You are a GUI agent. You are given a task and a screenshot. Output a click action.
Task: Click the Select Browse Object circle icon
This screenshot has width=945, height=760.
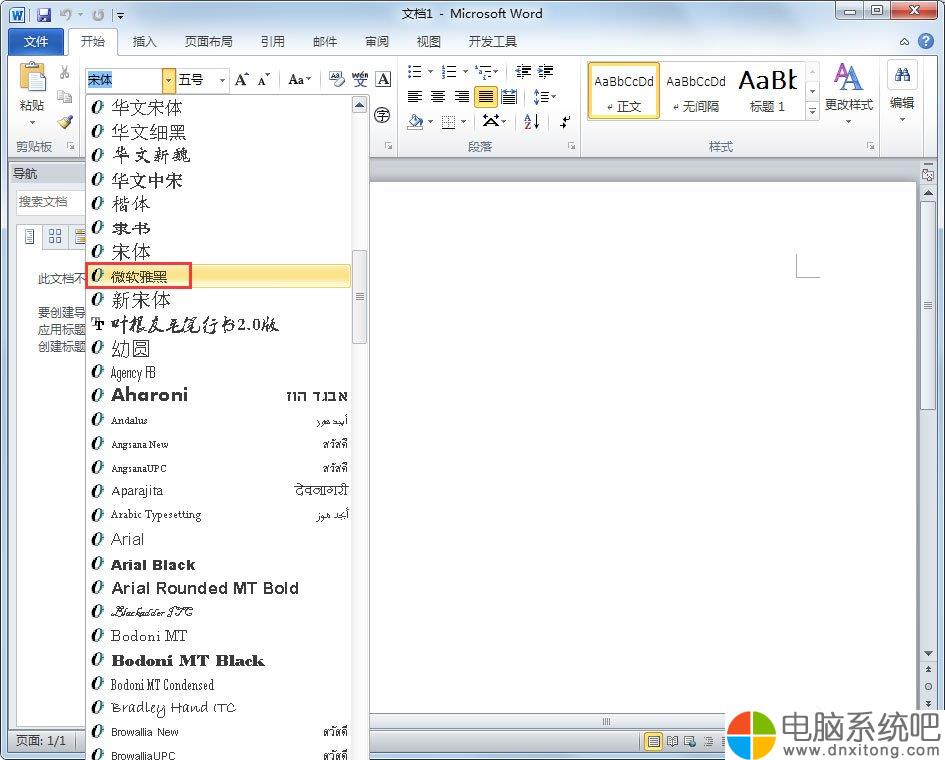[x=928, y=686]
